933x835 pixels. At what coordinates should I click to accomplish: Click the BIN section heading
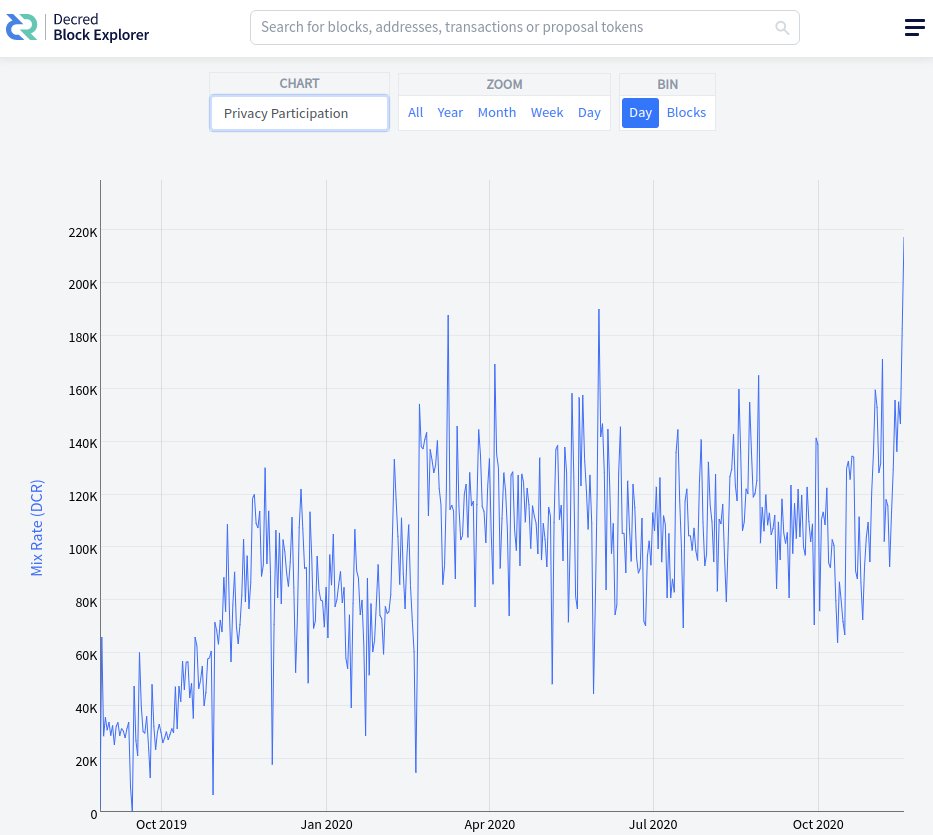click(x=667, y=85)
